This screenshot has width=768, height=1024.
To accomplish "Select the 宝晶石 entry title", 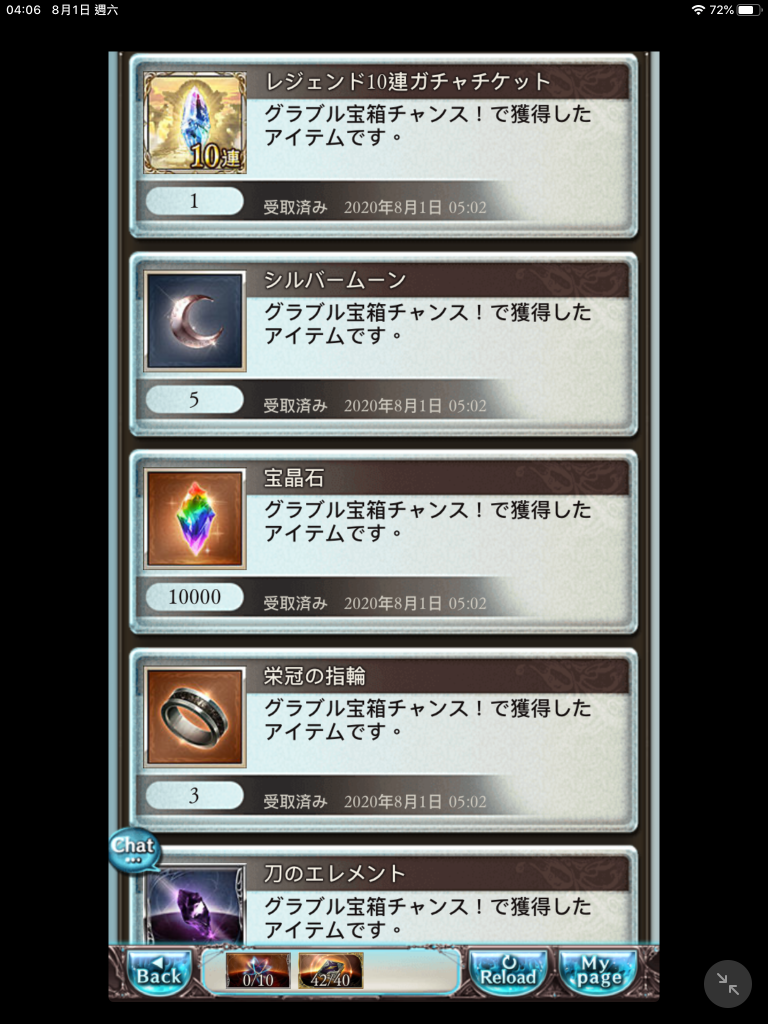I will 293,478.
